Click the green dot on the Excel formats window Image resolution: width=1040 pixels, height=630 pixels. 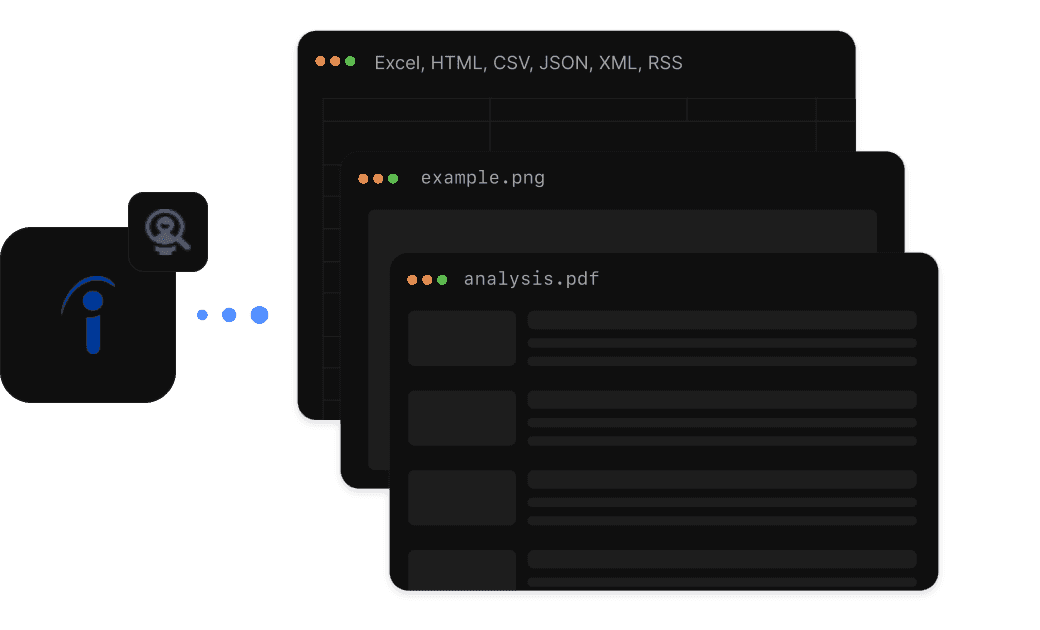tap(350, 61)
